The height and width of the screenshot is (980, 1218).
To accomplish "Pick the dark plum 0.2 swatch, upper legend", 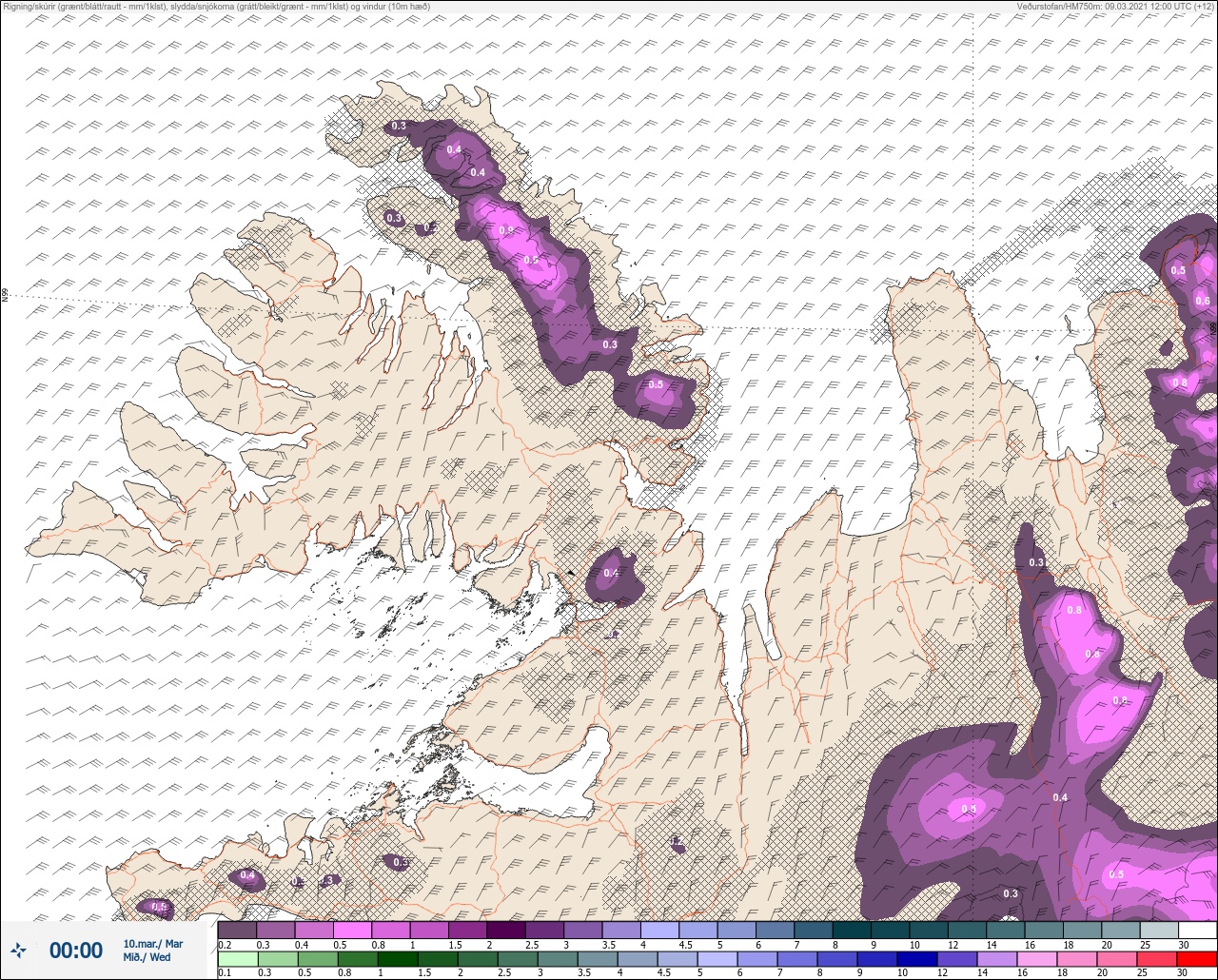I will point(237,930).
